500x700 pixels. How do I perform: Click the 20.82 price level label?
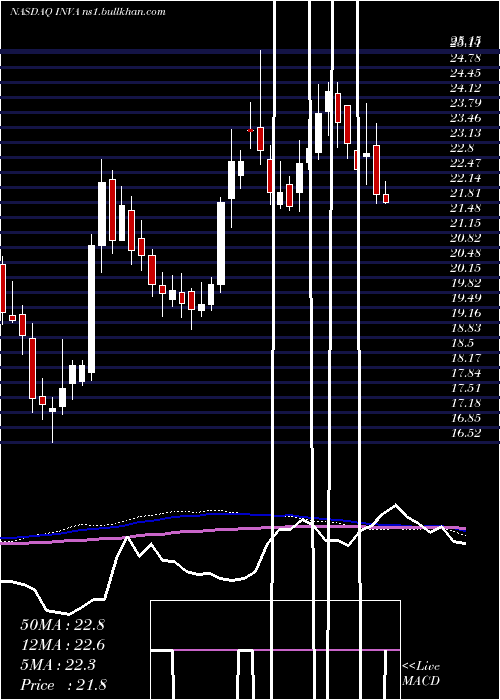466,238
